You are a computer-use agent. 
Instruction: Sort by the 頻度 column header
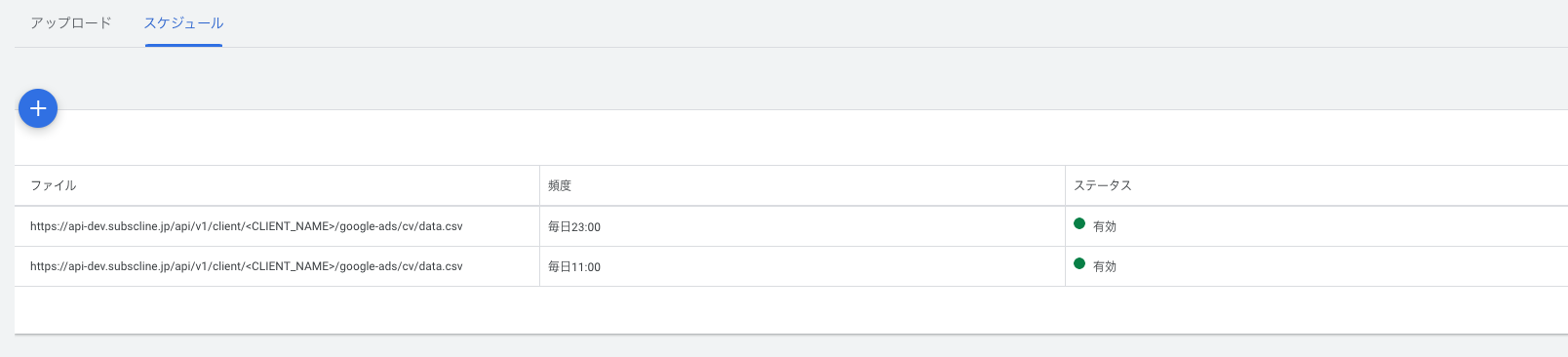[560, 185]
